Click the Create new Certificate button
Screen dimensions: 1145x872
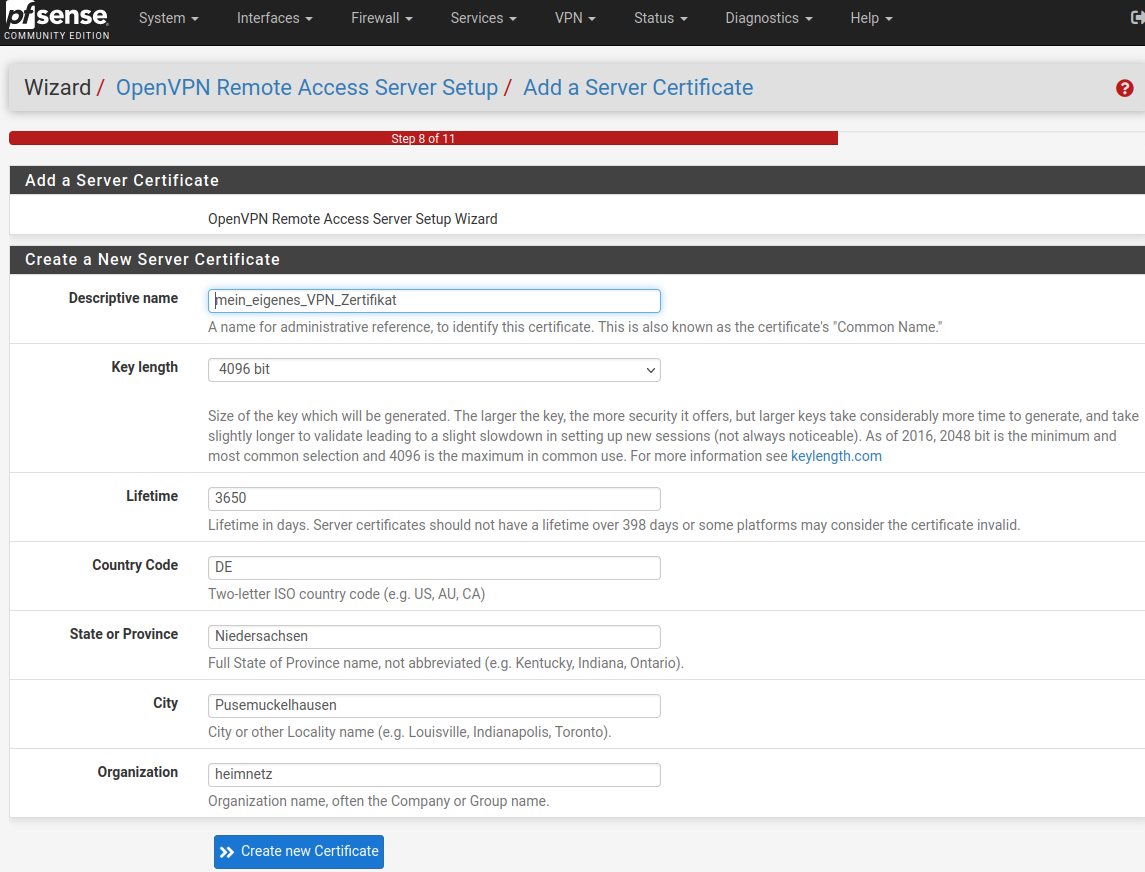tap(299, 852)
